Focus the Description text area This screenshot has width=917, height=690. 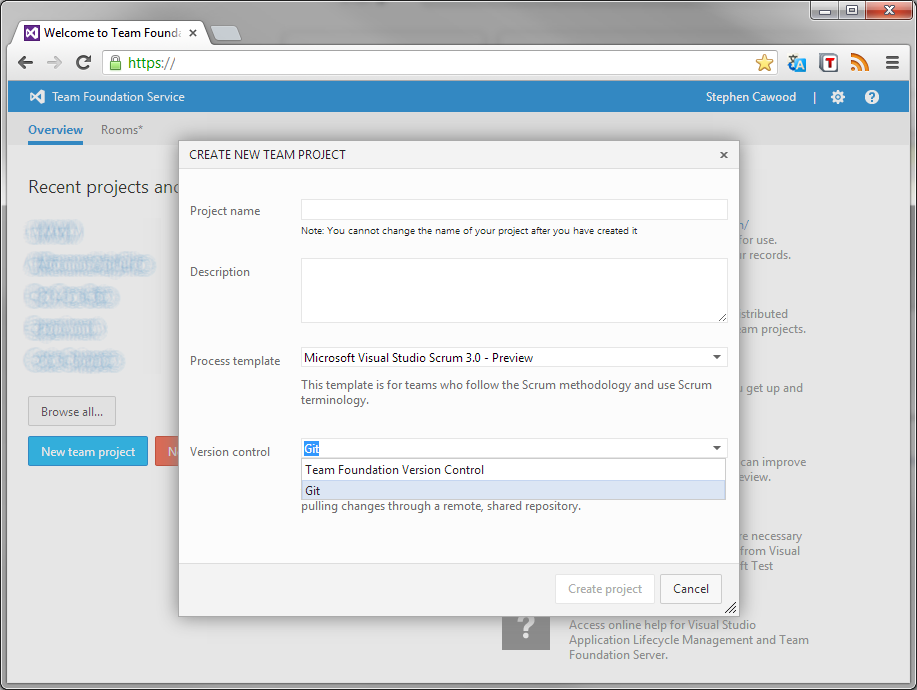point(514,291)
